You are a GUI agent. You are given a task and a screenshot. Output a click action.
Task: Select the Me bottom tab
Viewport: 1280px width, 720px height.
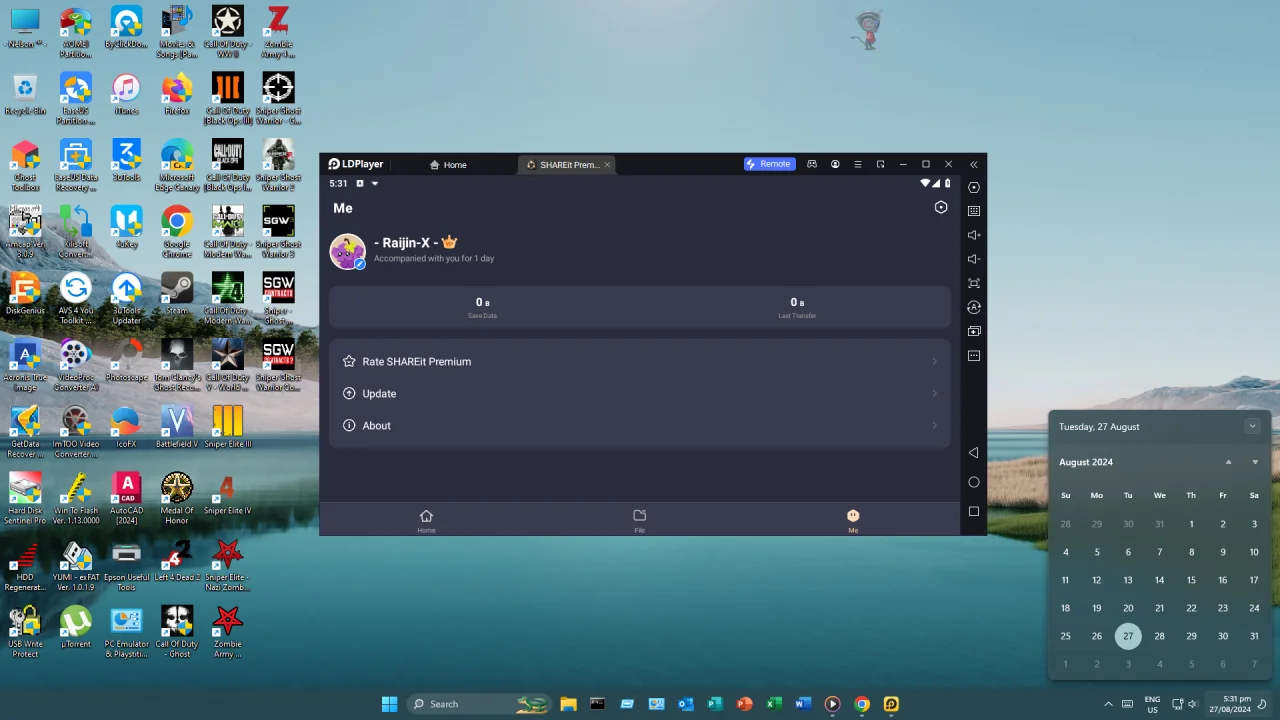853,520
